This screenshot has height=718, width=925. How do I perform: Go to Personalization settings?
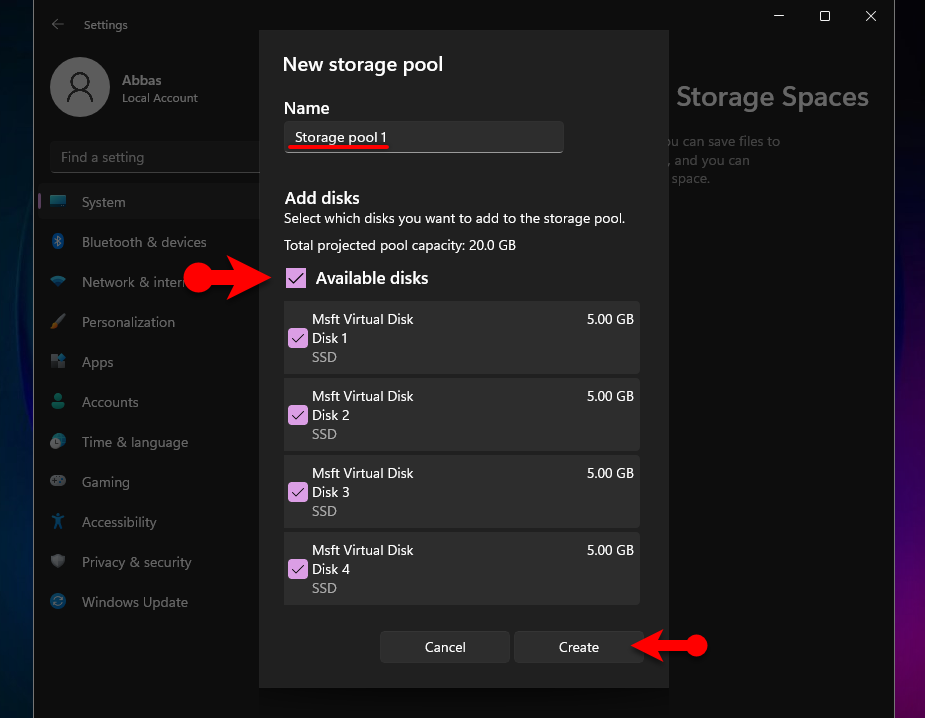point(149,322)
